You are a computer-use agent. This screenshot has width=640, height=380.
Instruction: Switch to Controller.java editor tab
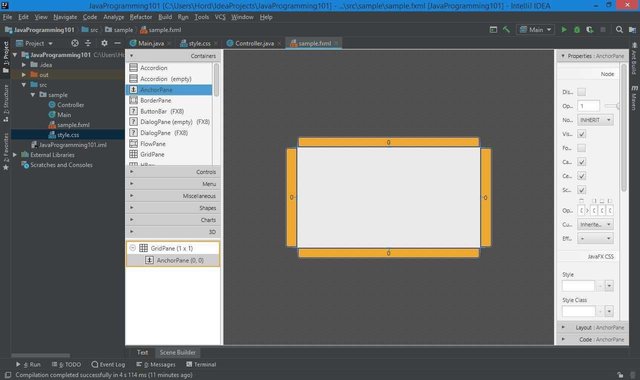[x=253, y=43]
